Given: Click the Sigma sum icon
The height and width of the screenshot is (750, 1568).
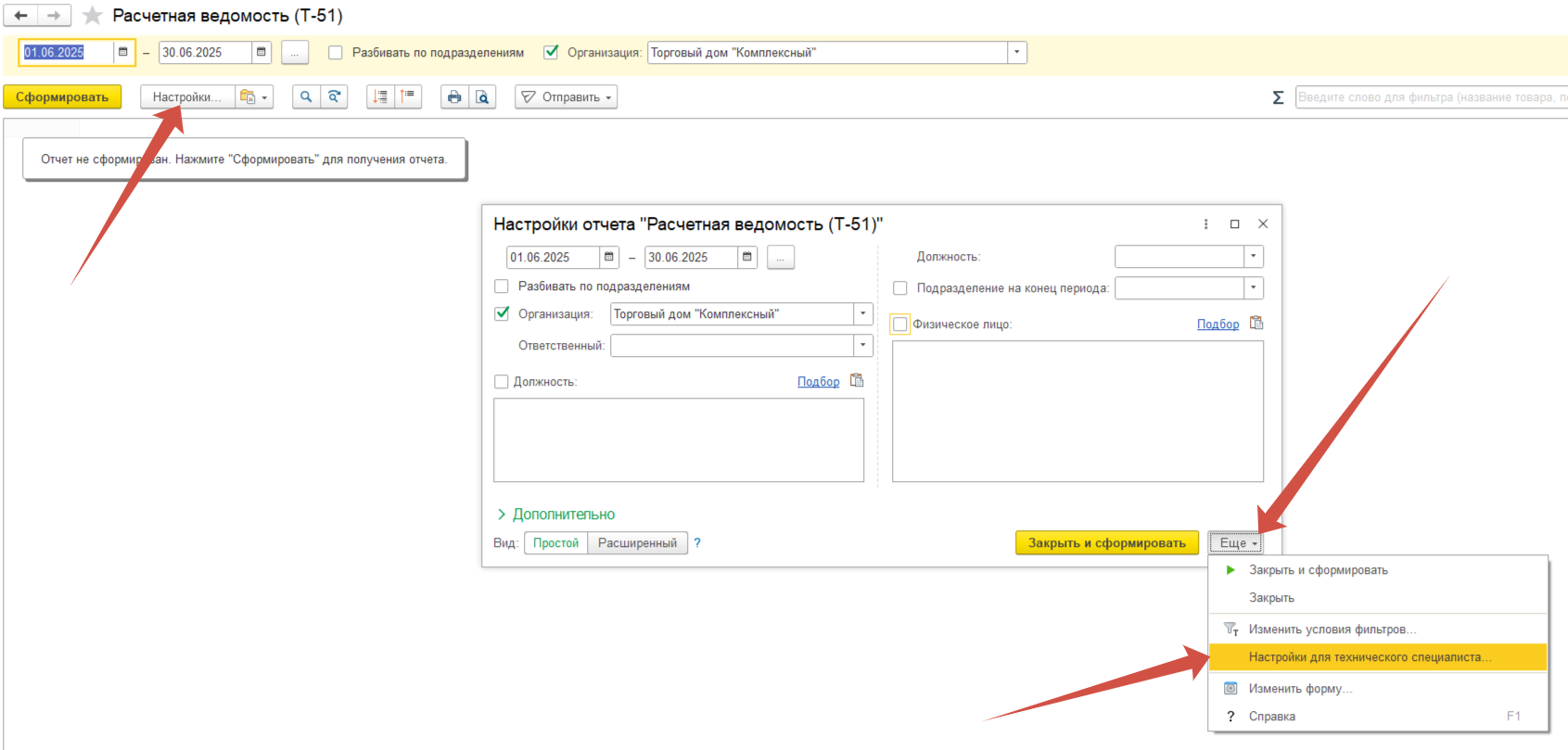Looking at the screenshot, I should [x=1278, y=97].
